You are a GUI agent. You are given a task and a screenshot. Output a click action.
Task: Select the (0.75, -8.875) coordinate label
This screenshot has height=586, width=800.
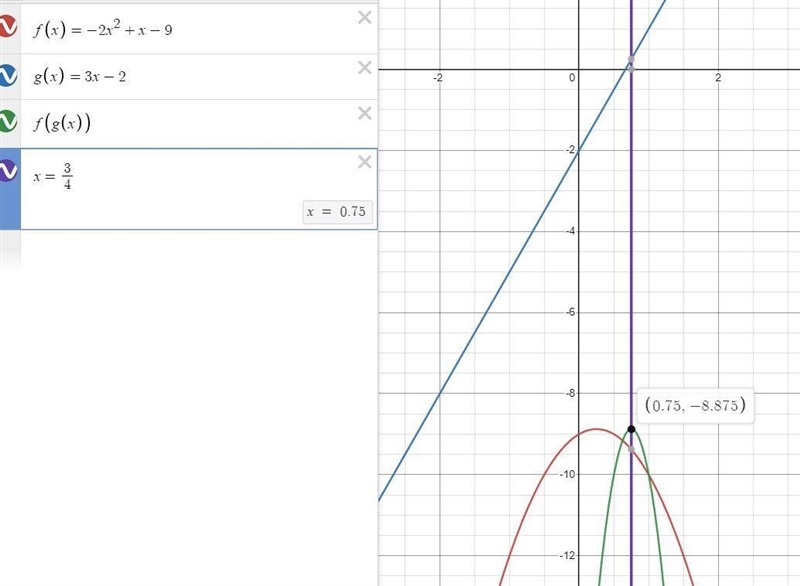(x=695, y=405)
